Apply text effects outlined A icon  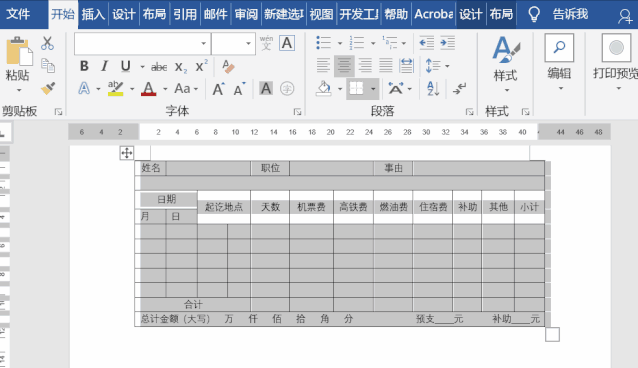click(84, 88)
